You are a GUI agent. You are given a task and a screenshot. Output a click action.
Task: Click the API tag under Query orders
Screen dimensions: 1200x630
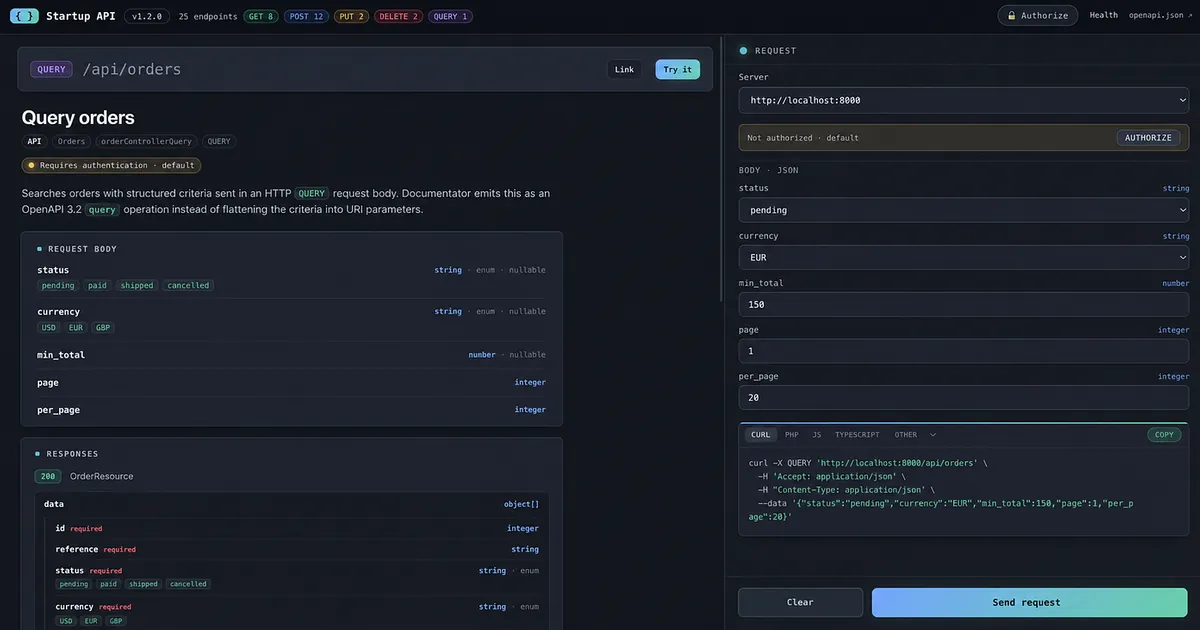tap(35, 142)
